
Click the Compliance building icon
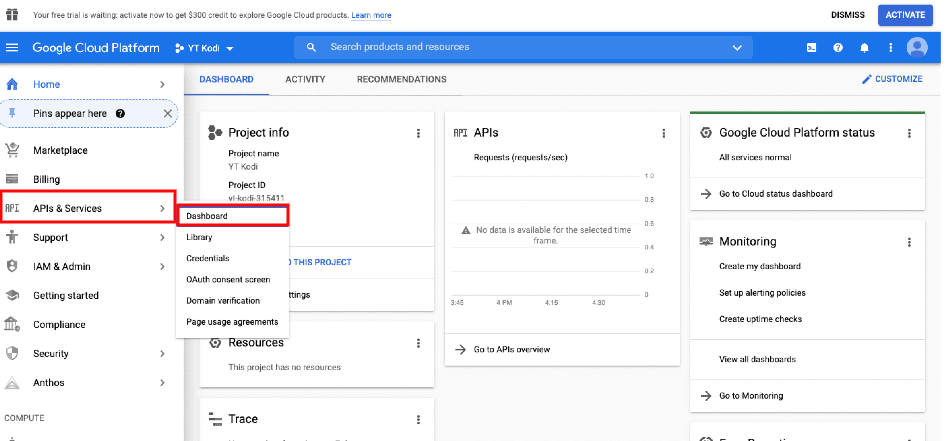tap(12, 324)
